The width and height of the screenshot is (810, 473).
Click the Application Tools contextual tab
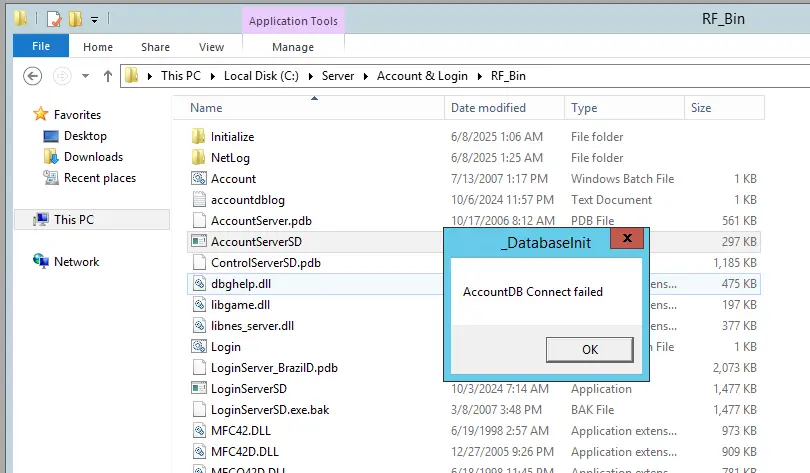tap(293, 21)
